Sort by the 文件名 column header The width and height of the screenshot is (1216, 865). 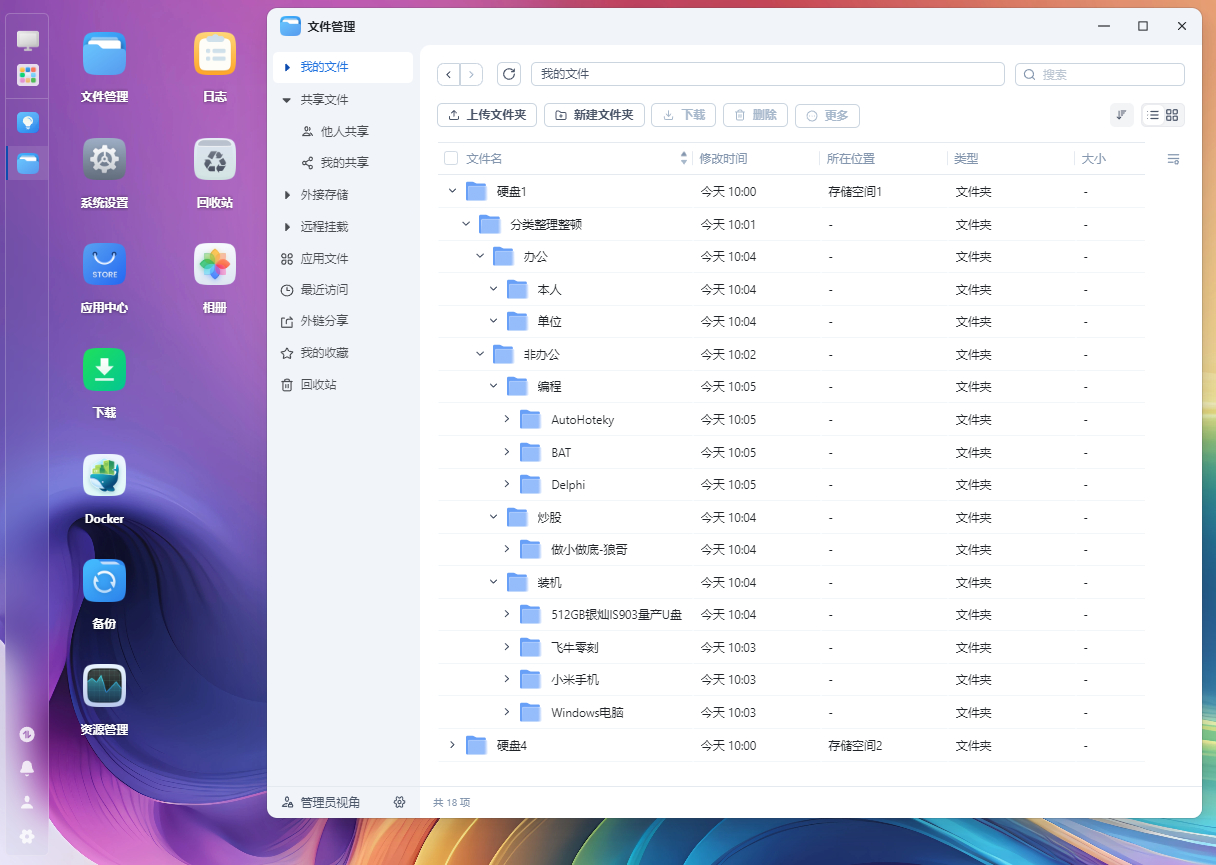pos(484,158)
